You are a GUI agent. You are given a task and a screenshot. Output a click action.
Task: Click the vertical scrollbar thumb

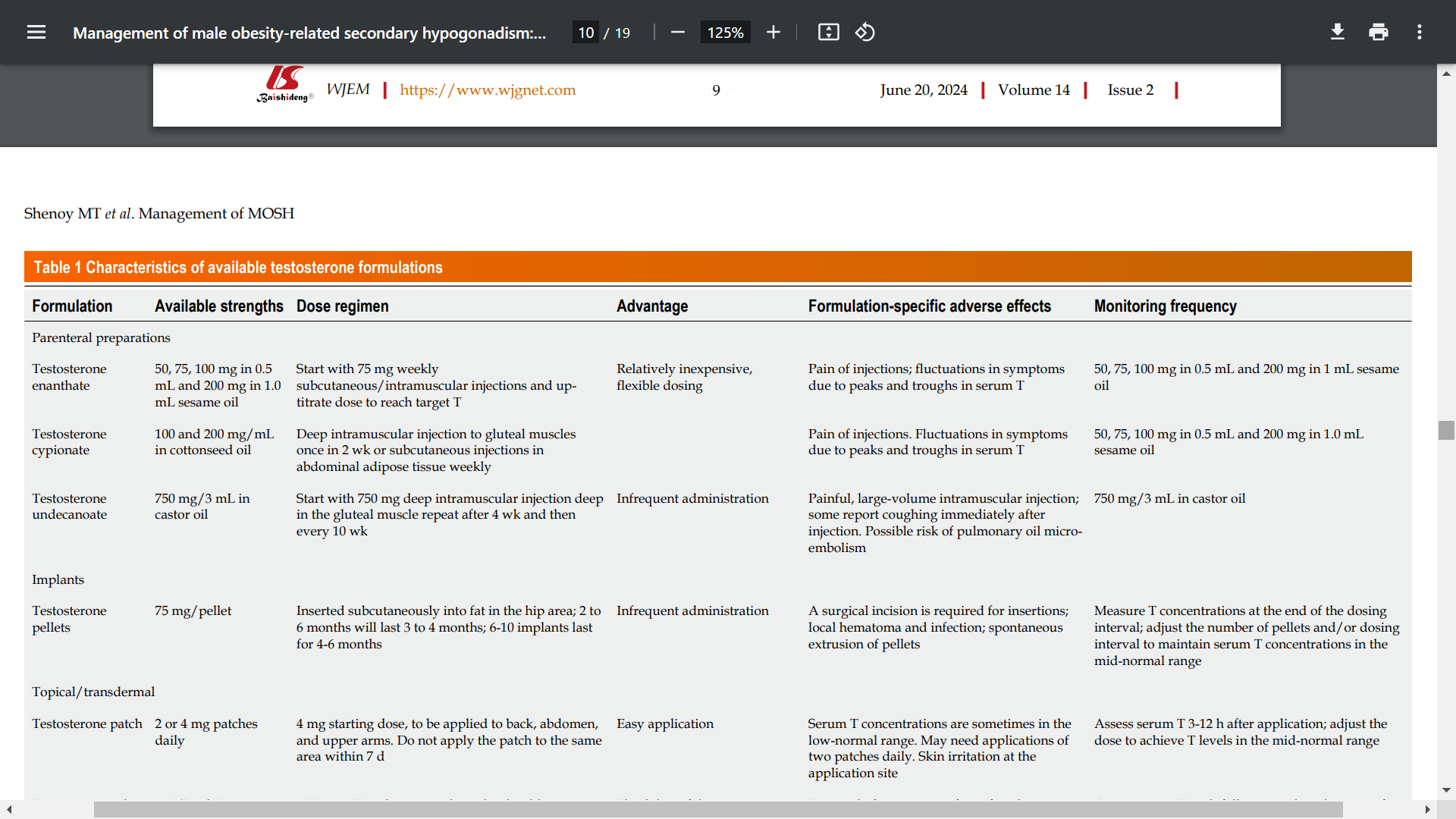tap(1446, 430)
